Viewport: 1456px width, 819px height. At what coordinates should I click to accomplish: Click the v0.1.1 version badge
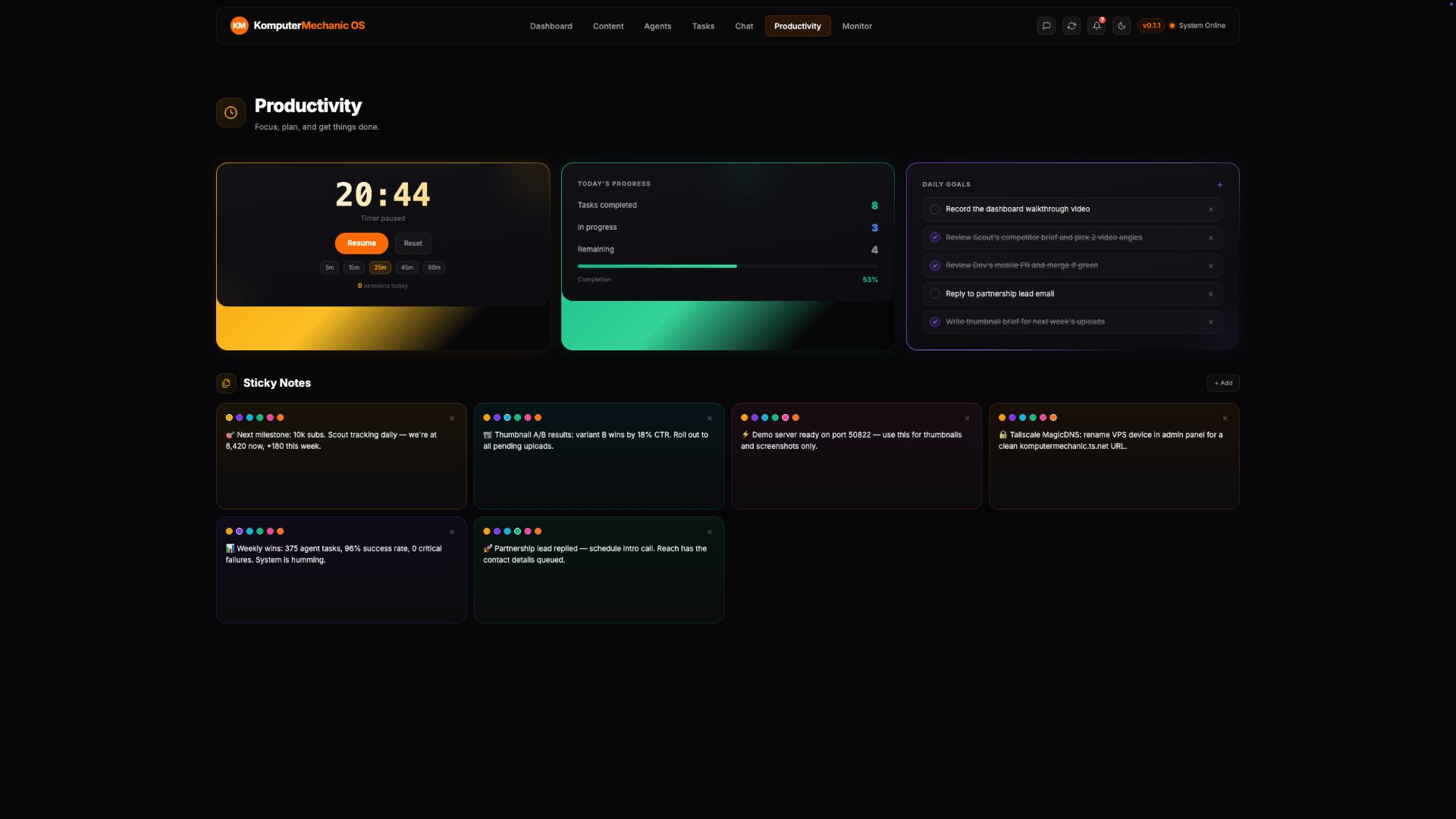tap(1151, 26)
